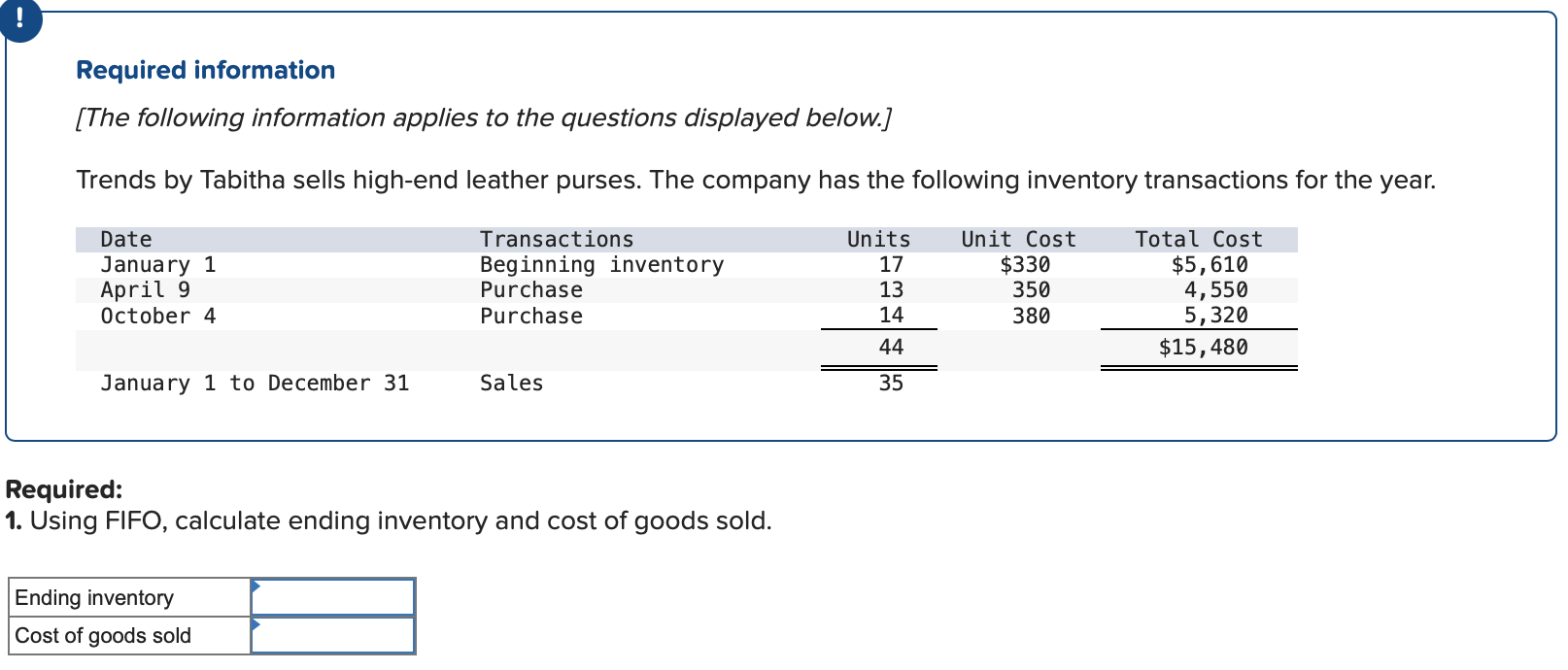Click the Unit Cost column header
The image size is (1568, 670).
tap(1018, 238)
